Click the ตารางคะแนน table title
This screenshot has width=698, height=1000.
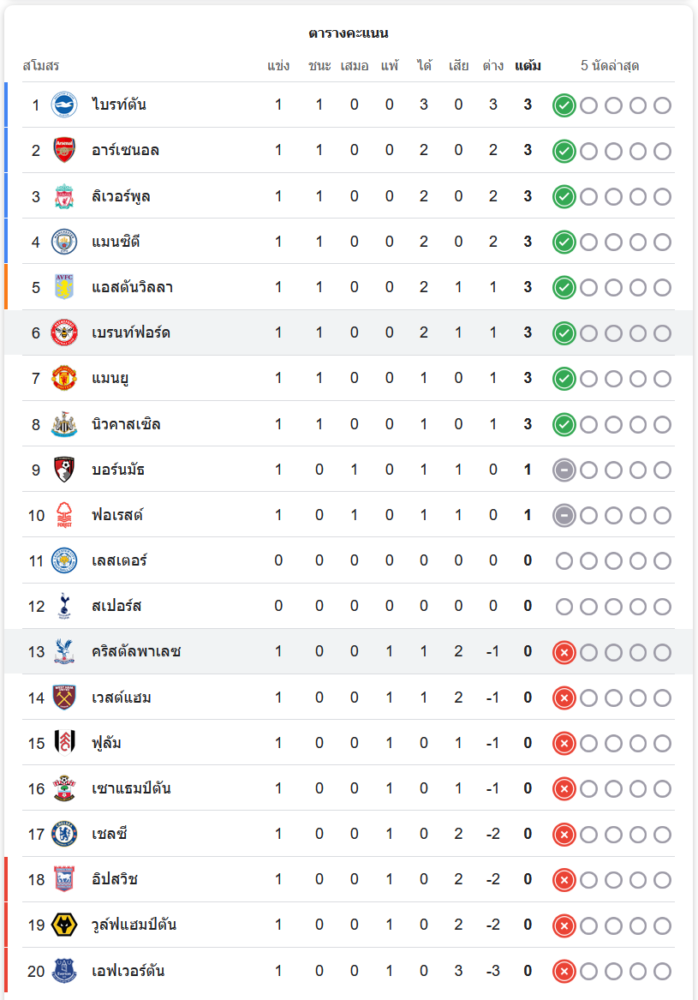[x=348, y=33]
